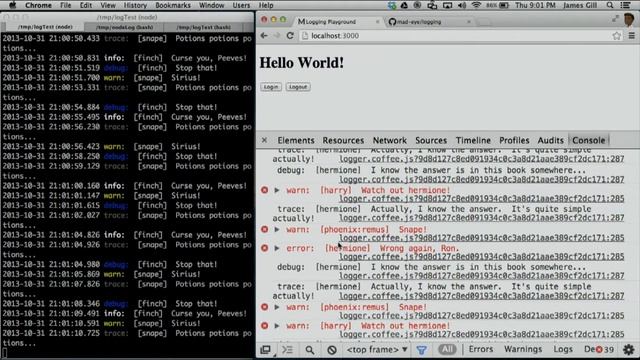This screenshot has height=360, width=640.
Task: Click the clock Thu 9:01 PM
Action: tap(535, 5)
